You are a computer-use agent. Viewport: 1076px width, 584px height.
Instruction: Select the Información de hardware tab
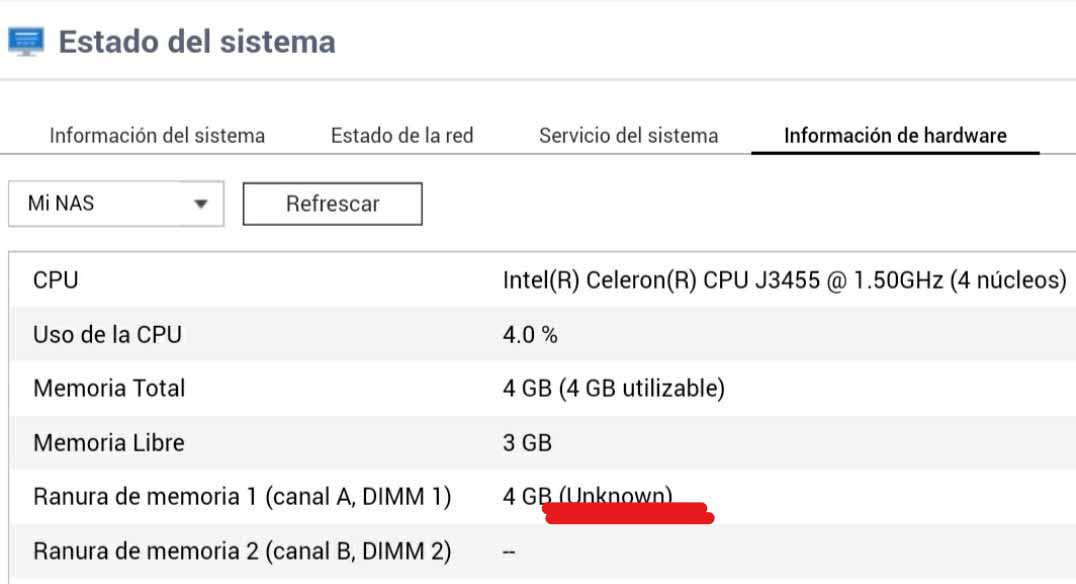(x=895, y=135)
